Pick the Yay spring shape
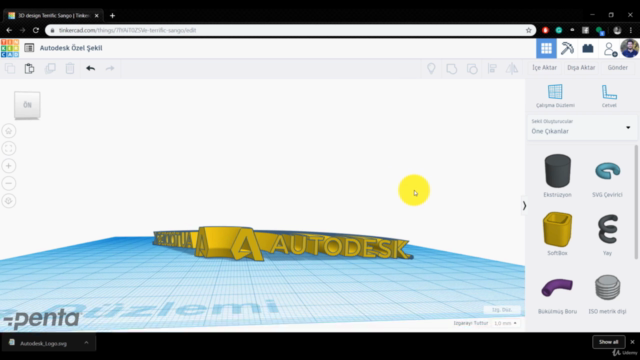640x360 pixels. (607, 234)
